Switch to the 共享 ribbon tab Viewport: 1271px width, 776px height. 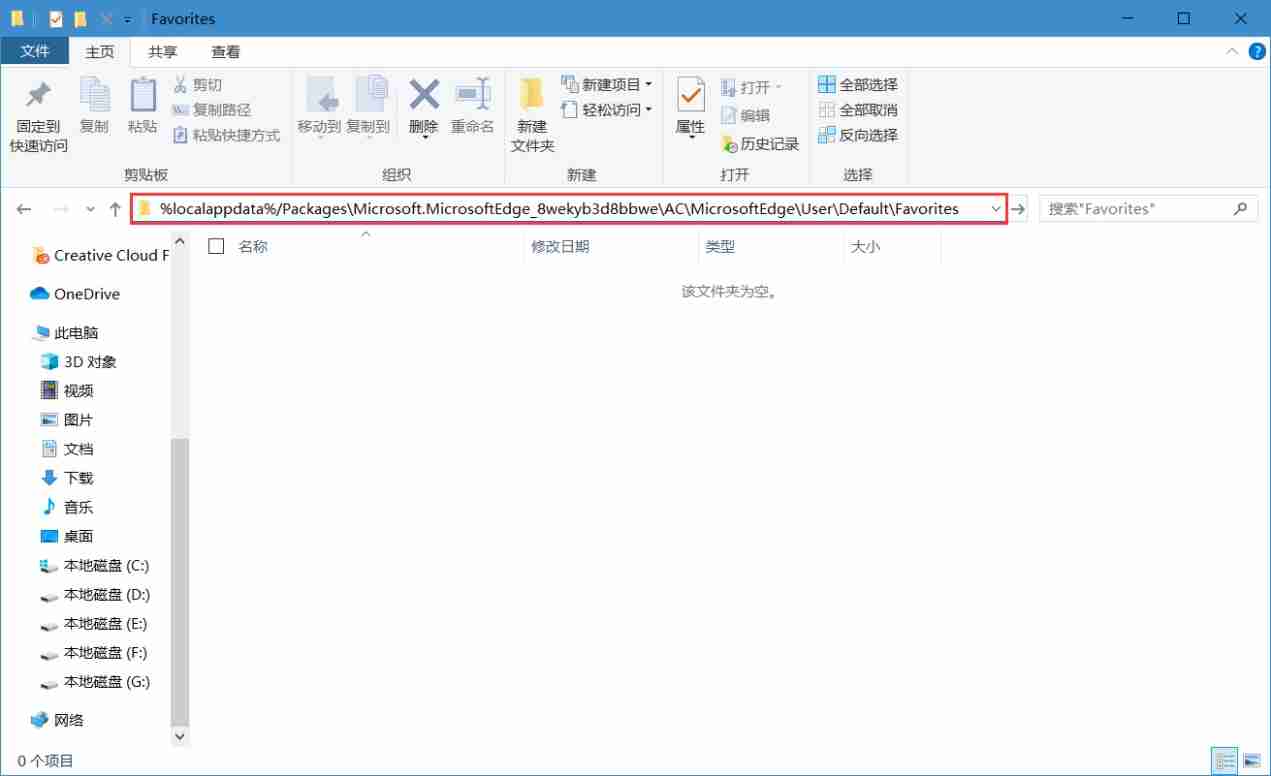point(162,51)
